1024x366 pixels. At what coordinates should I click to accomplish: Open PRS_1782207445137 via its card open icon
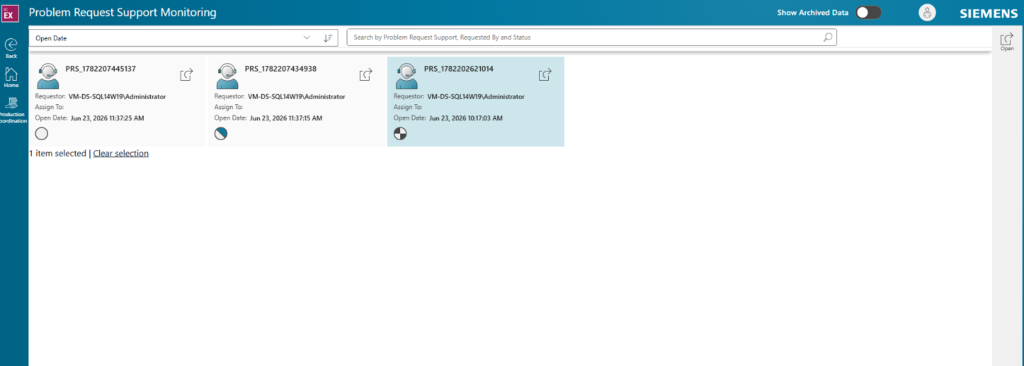[186, 75]
